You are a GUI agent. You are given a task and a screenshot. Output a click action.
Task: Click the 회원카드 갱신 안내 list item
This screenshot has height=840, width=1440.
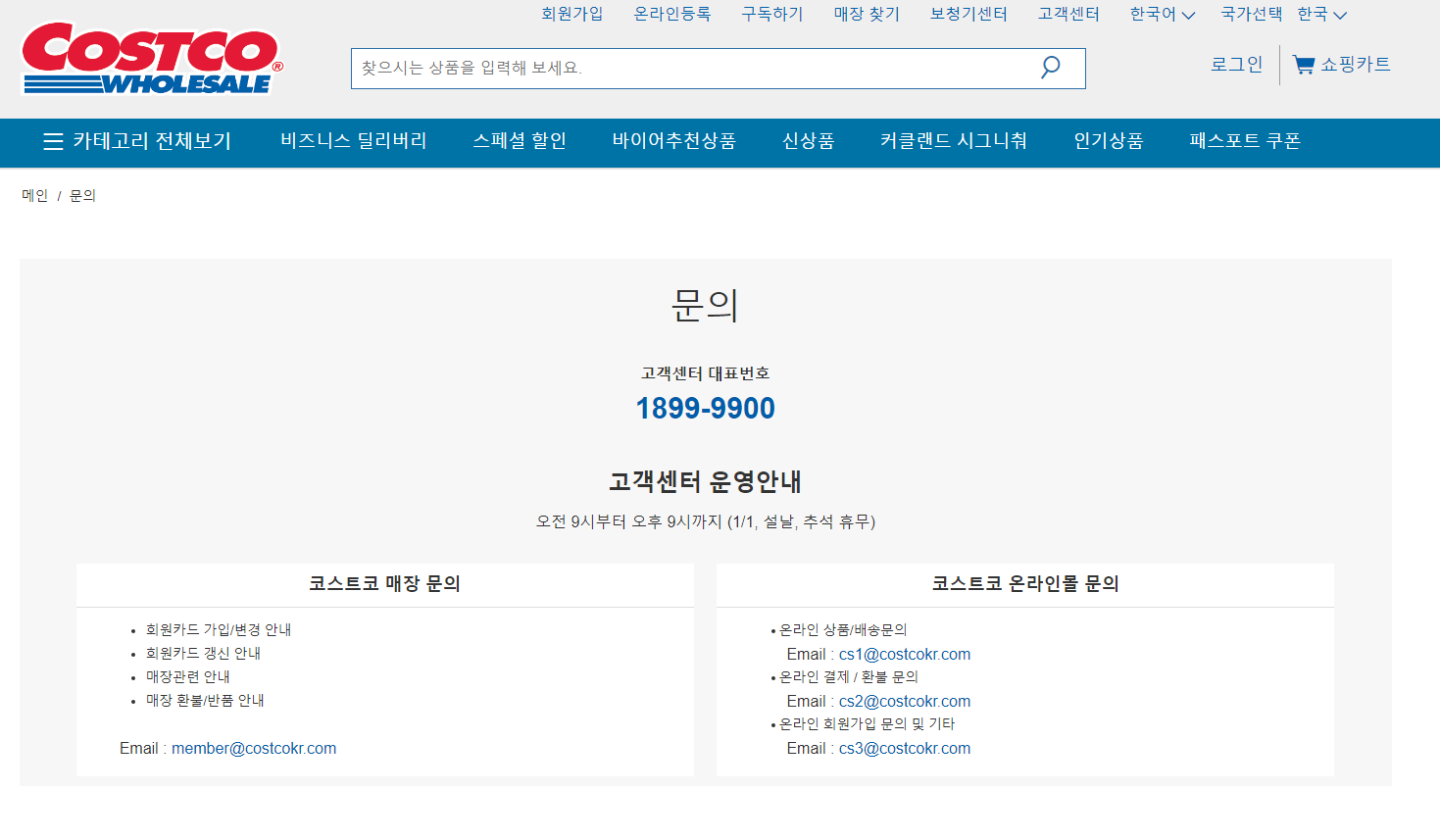pos(203,654)
